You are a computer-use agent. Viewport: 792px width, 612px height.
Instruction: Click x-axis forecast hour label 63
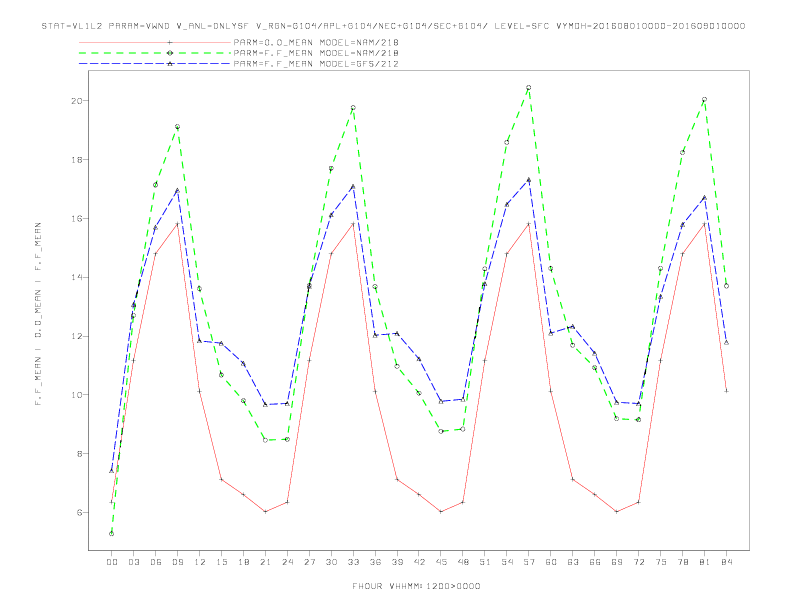click(573, 562)
